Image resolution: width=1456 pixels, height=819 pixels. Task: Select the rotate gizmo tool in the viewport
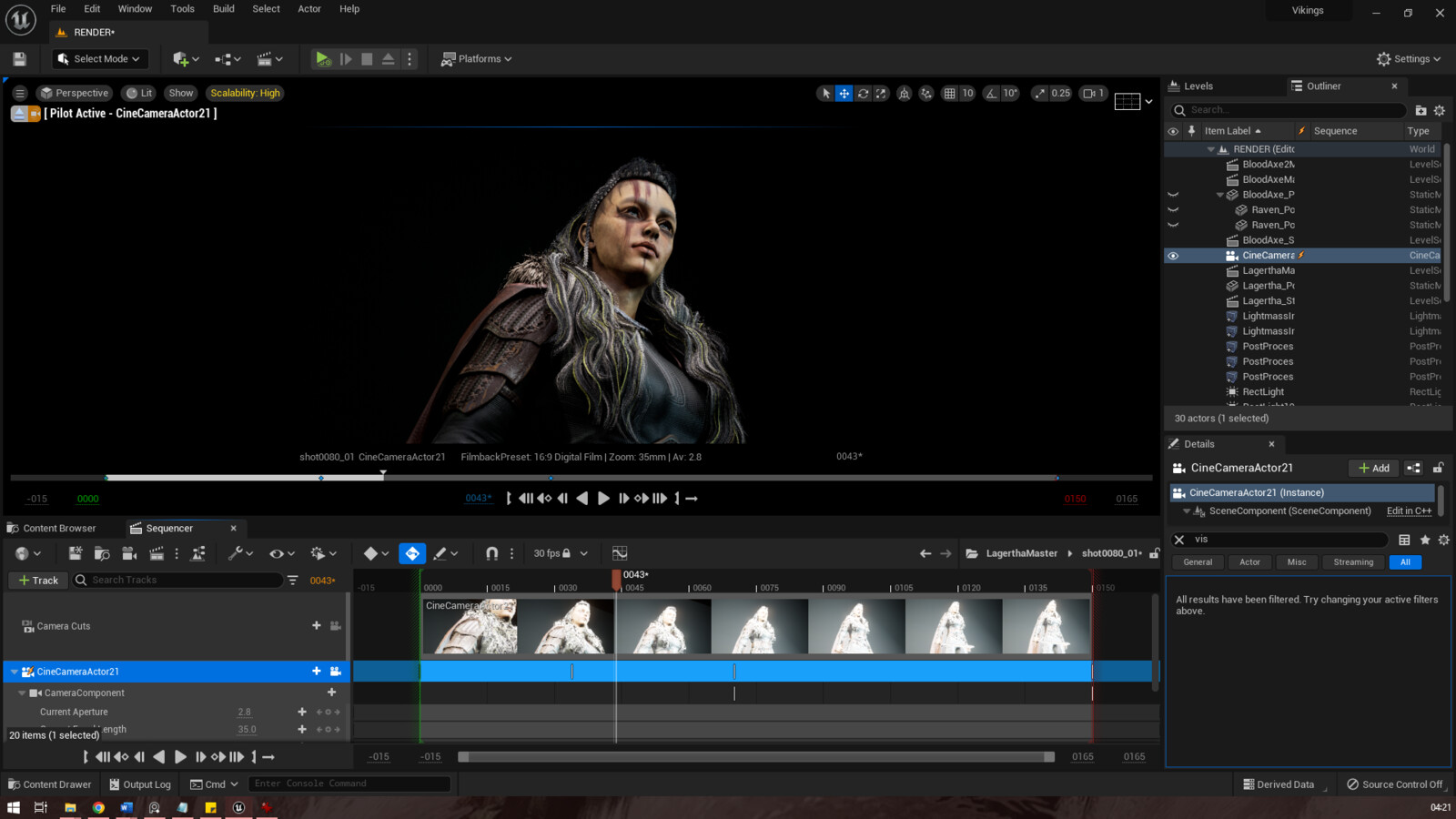(x=863, y=93)
